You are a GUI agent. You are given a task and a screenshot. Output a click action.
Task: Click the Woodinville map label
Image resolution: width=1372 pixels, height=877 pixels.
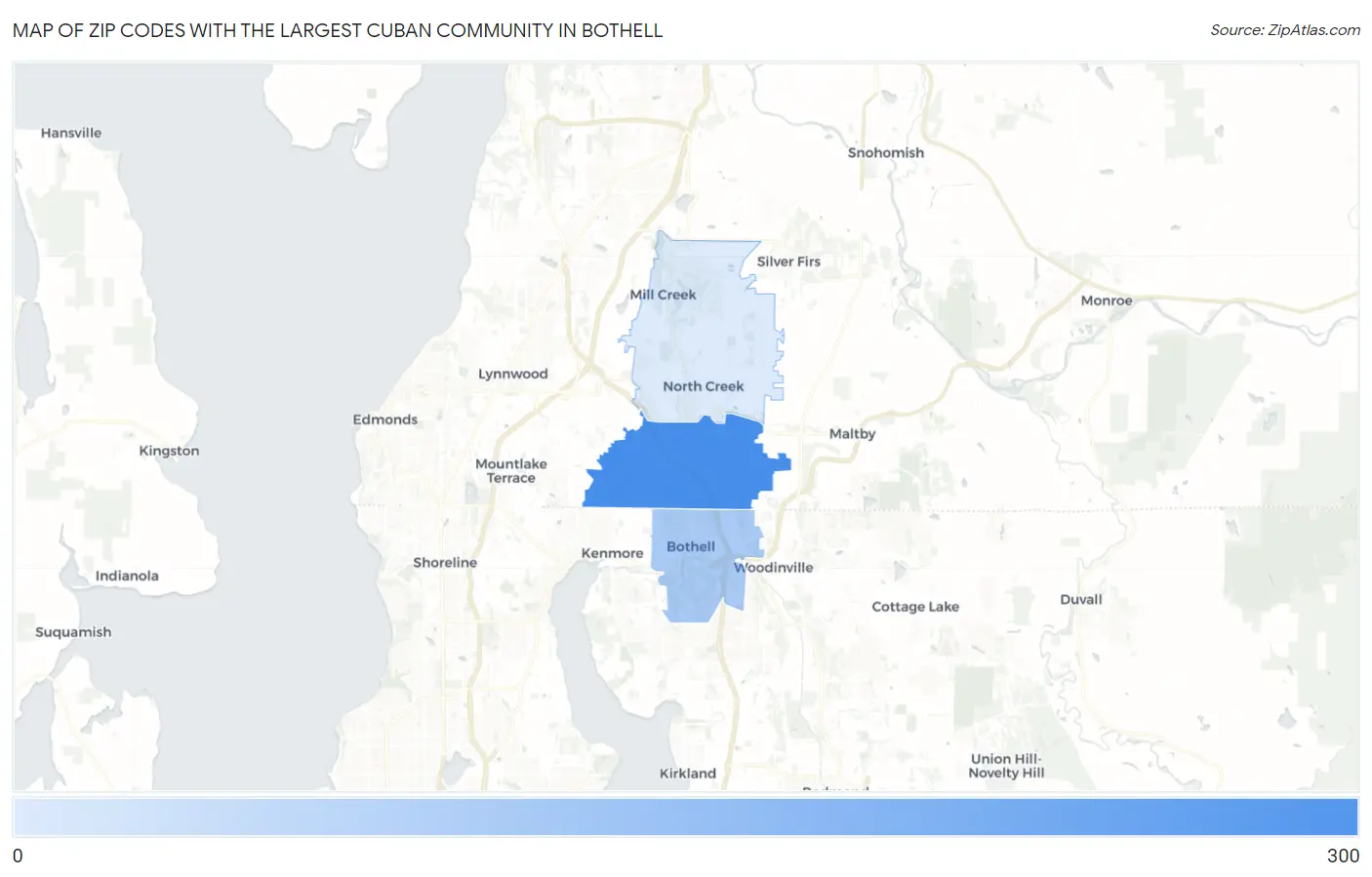tap(774, 568)
